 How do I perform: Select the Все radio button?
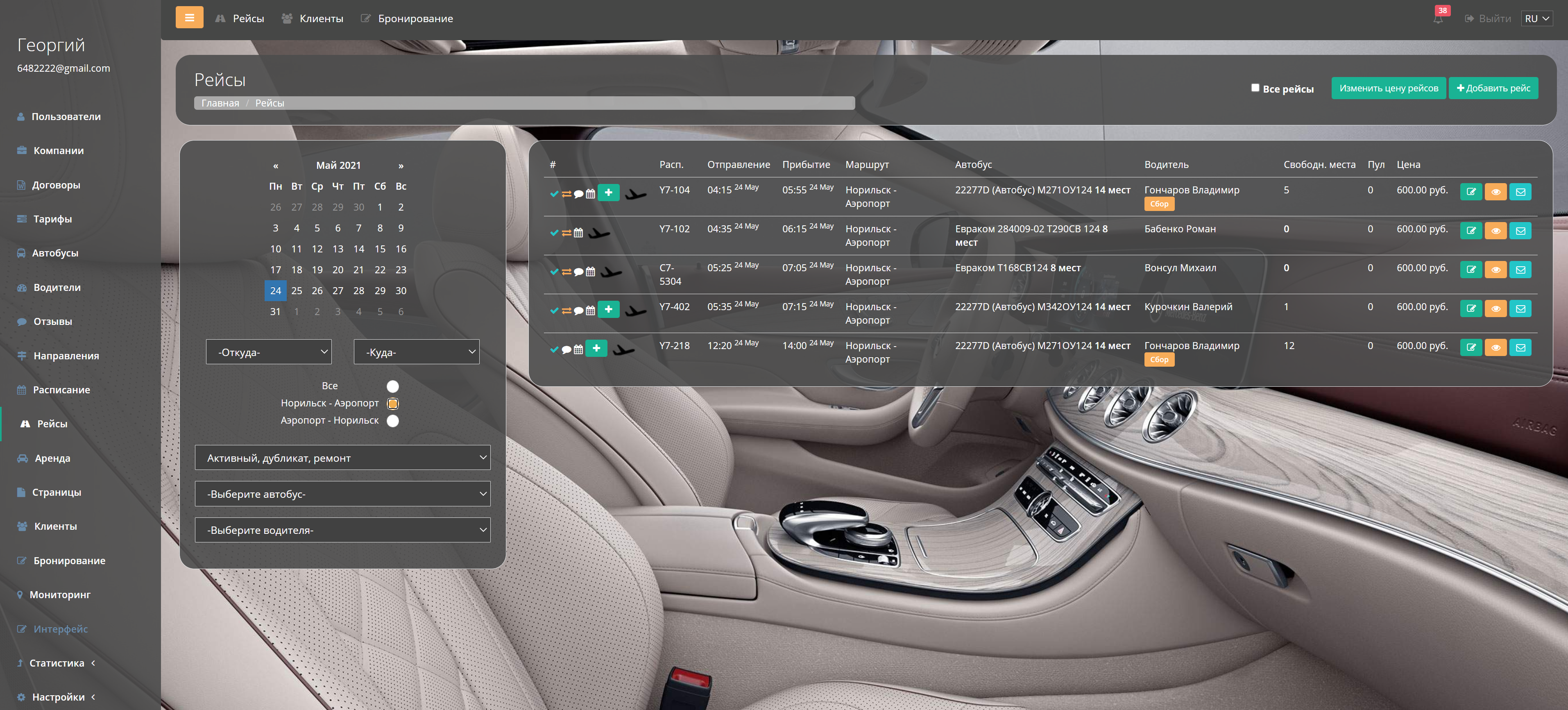[392, 386]
